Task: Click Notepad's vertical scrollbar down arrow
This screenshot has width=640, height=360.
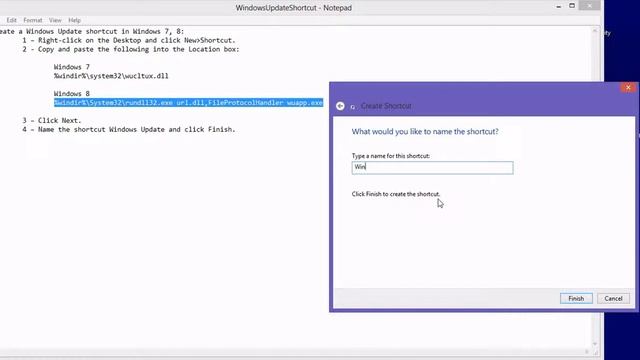Action: click(x=595, y=344)
